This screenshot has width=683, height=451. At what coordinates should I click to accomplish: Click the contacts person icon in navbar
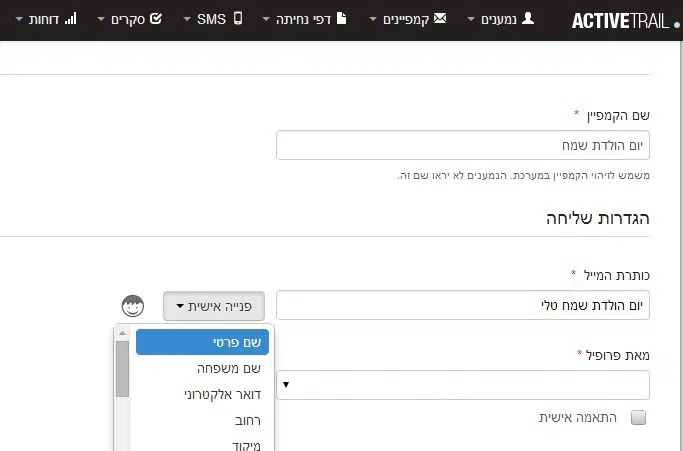(528, 18)
